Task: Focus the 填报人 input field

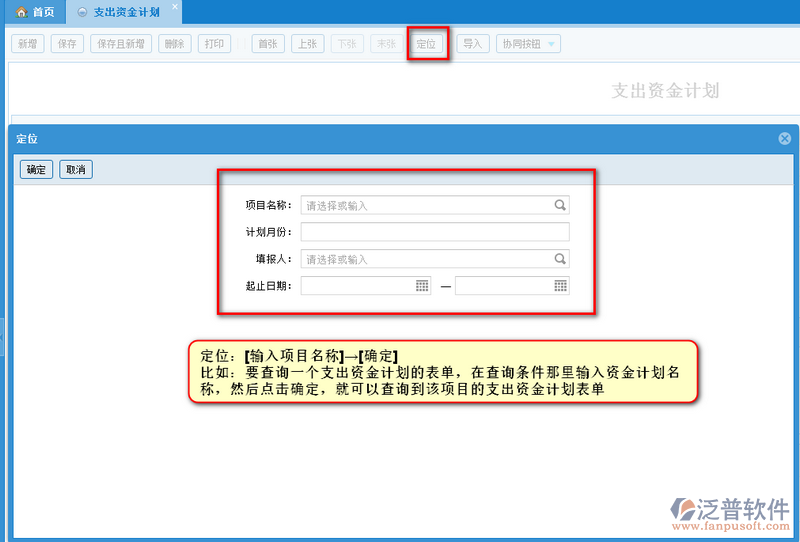Action: point(435,259)
